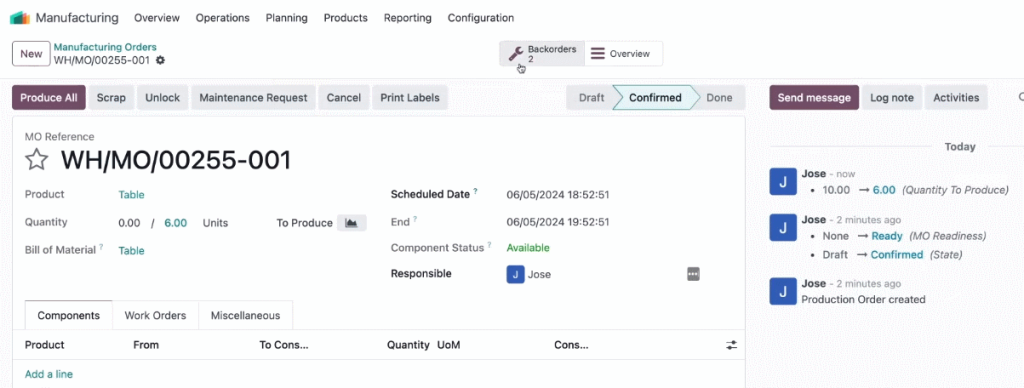Screen dimensions: 1024x388
Task: Open the column settings icon in Components table
Action: (x=731, y=345)
